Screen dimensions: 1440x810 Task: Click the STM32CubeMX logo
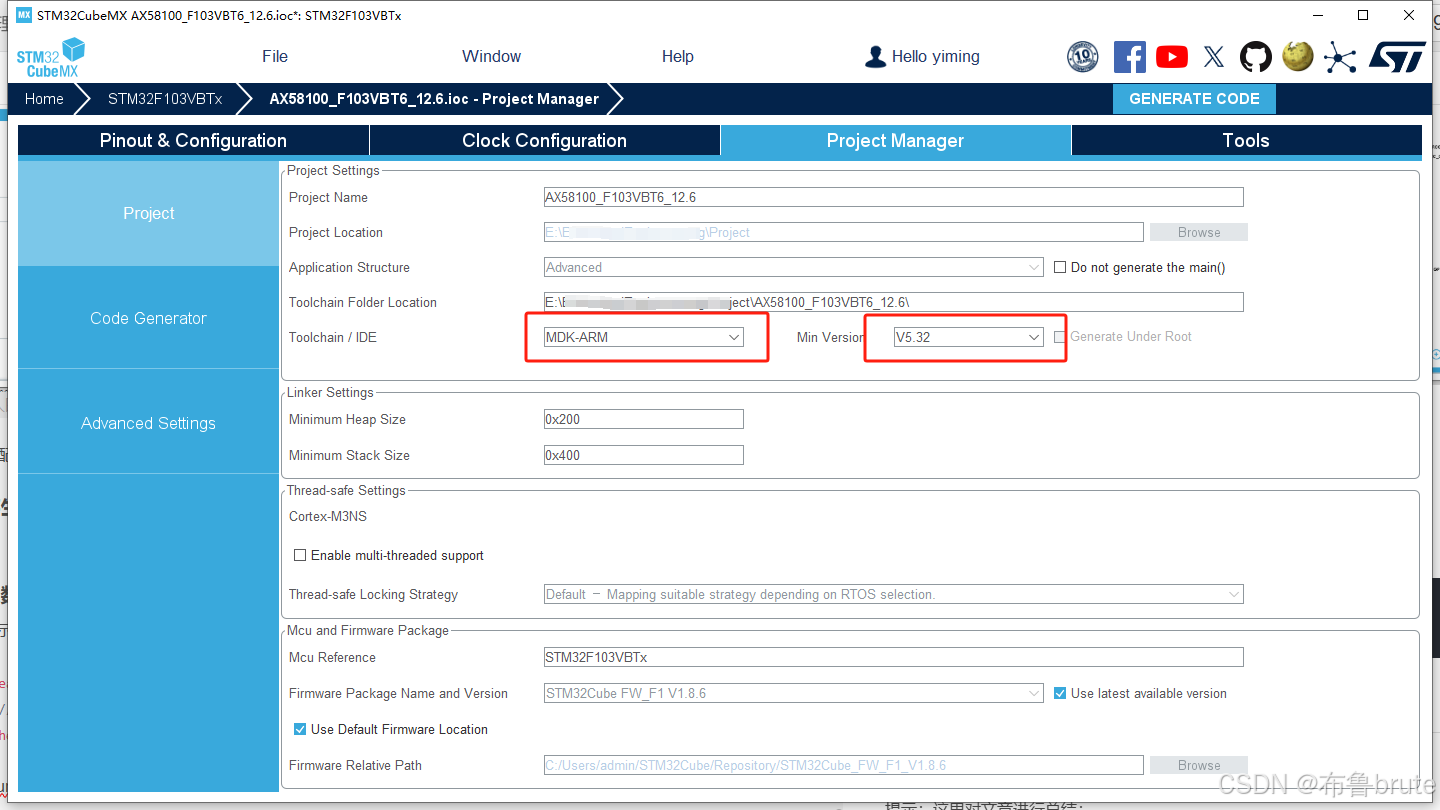(x=51, y=57)
